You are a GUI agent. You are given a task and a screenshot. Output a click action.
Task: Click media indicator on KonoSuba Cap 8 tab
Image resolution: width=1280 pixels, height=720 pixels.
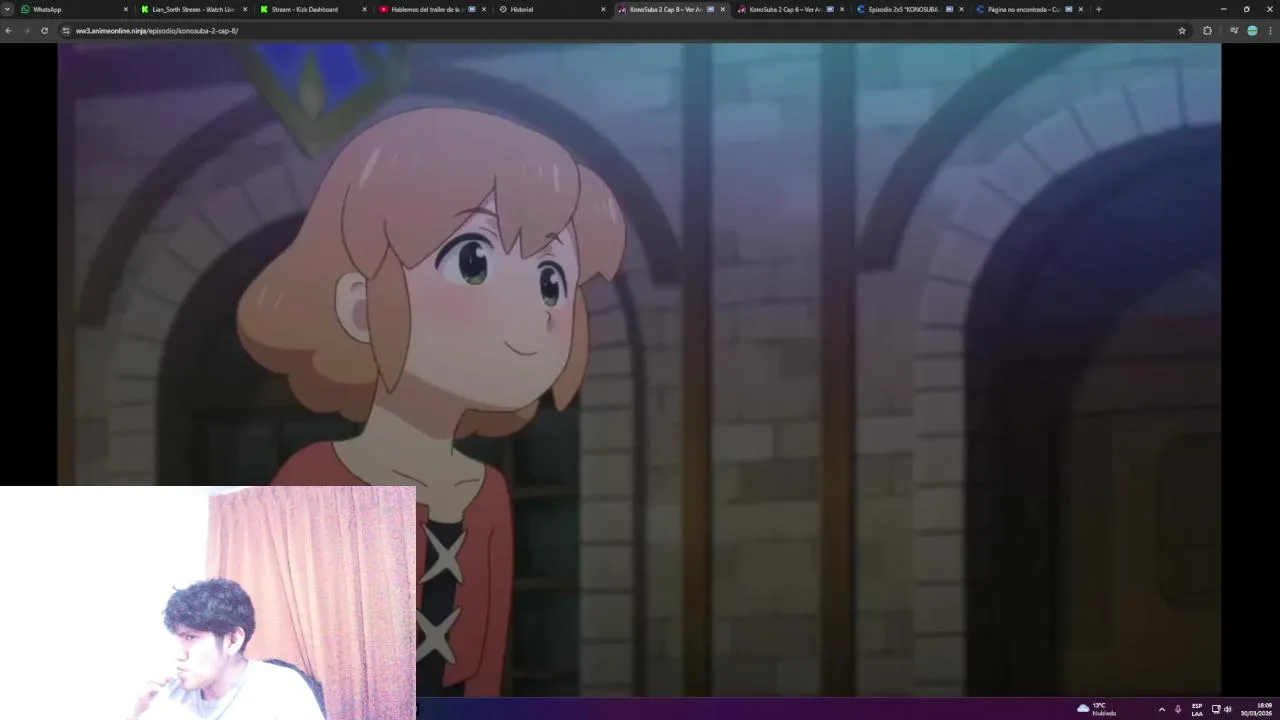click(x=710, y=9)
